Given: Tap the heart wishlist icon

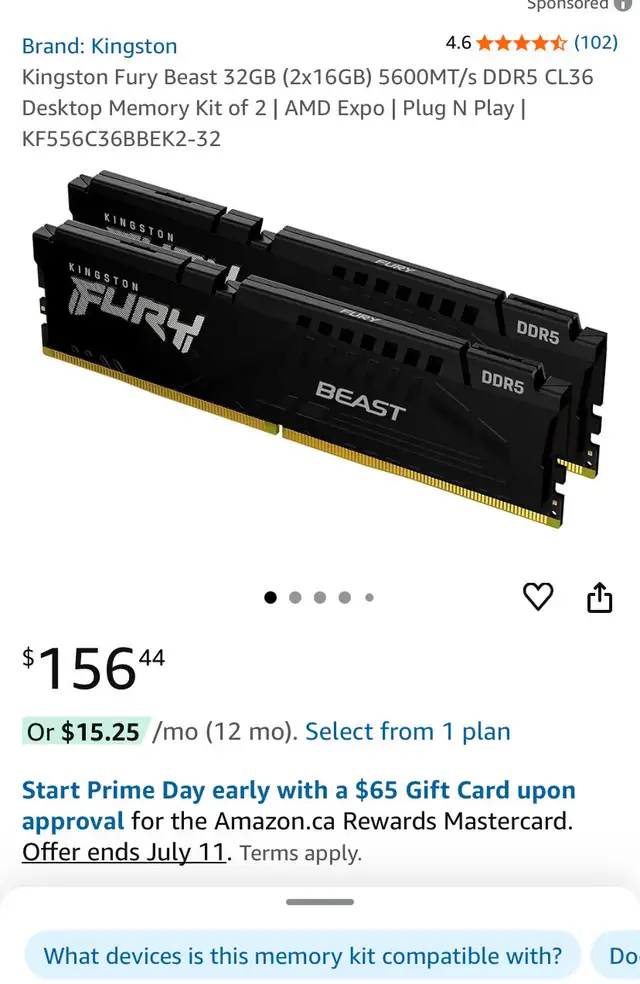Looking at the screenshot, I should point(538,596).
